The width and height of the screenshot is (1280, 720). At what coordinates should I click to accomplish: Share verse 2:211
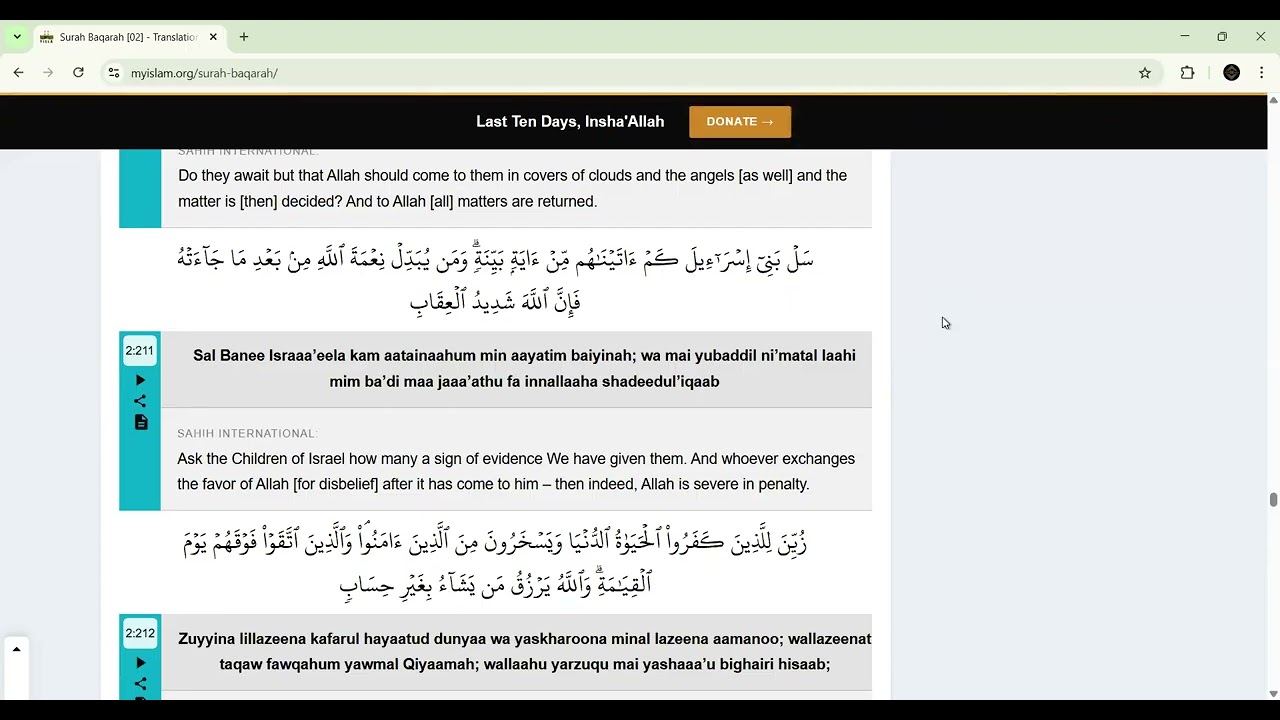pos(140,401)
